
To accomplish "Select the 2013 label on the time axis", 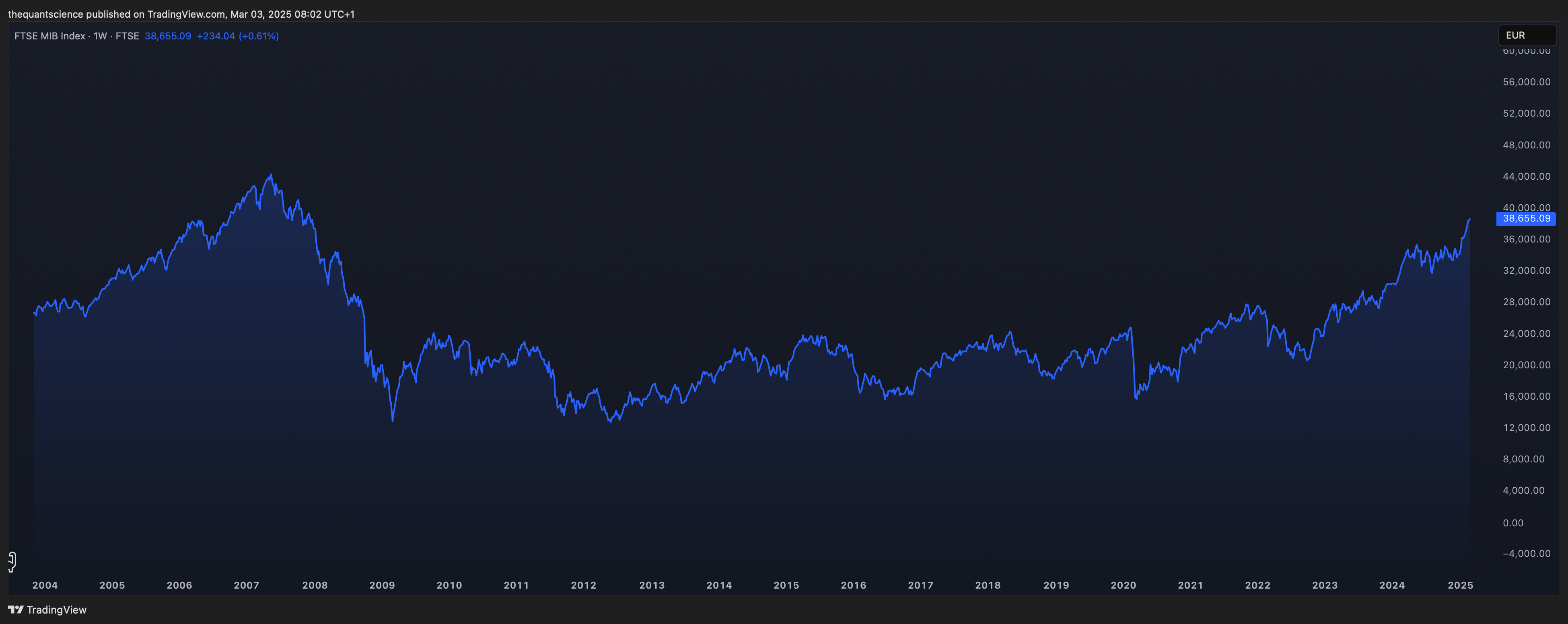I will (652, 585).
